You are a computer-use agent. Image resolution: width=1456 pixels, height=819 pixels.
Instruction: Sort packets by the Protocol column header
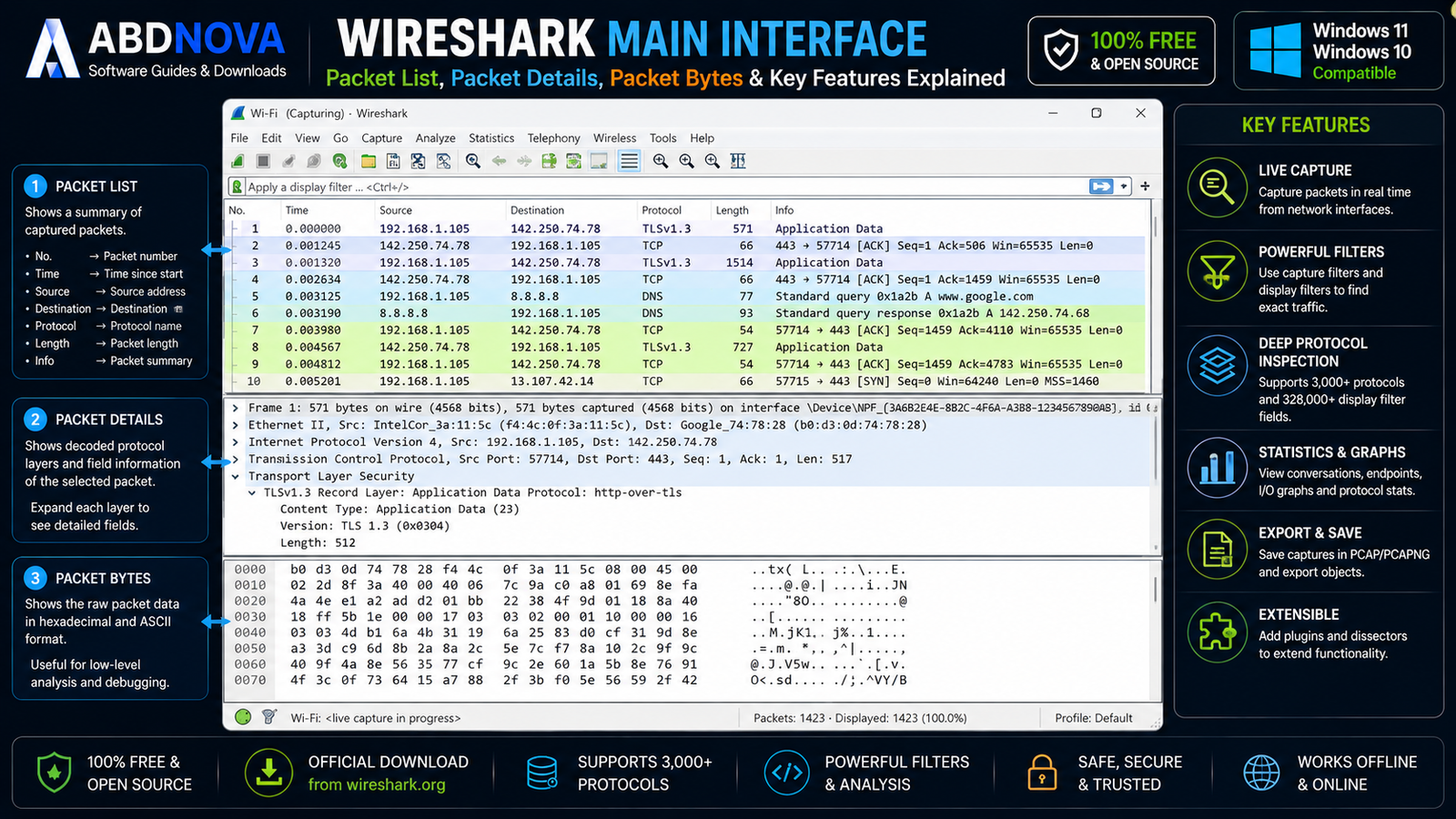[x=662, y=210]
